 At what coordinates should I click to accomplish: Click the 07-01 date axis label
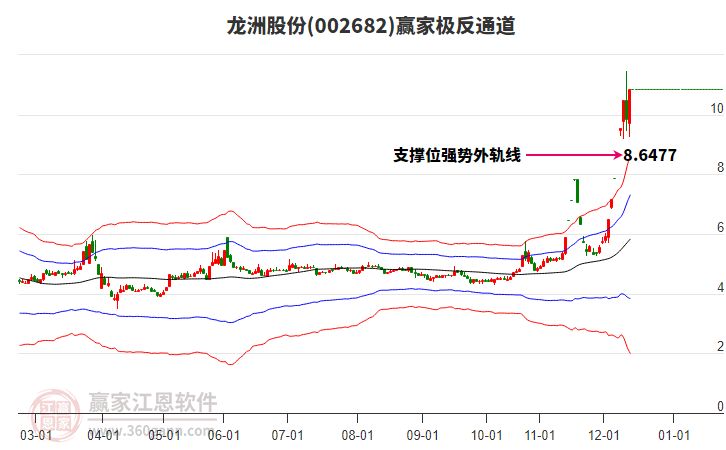pos(288,435)
